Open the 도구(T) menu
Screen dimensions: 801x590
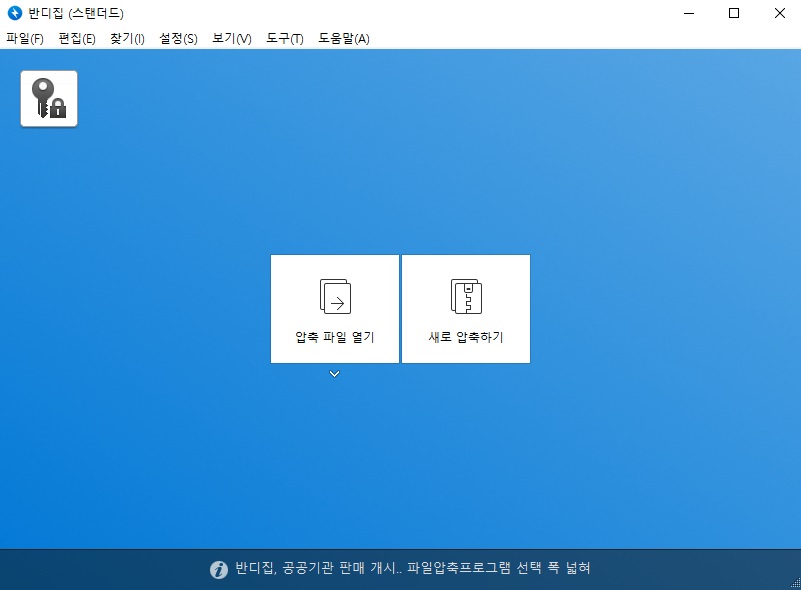tap(284, 38)
